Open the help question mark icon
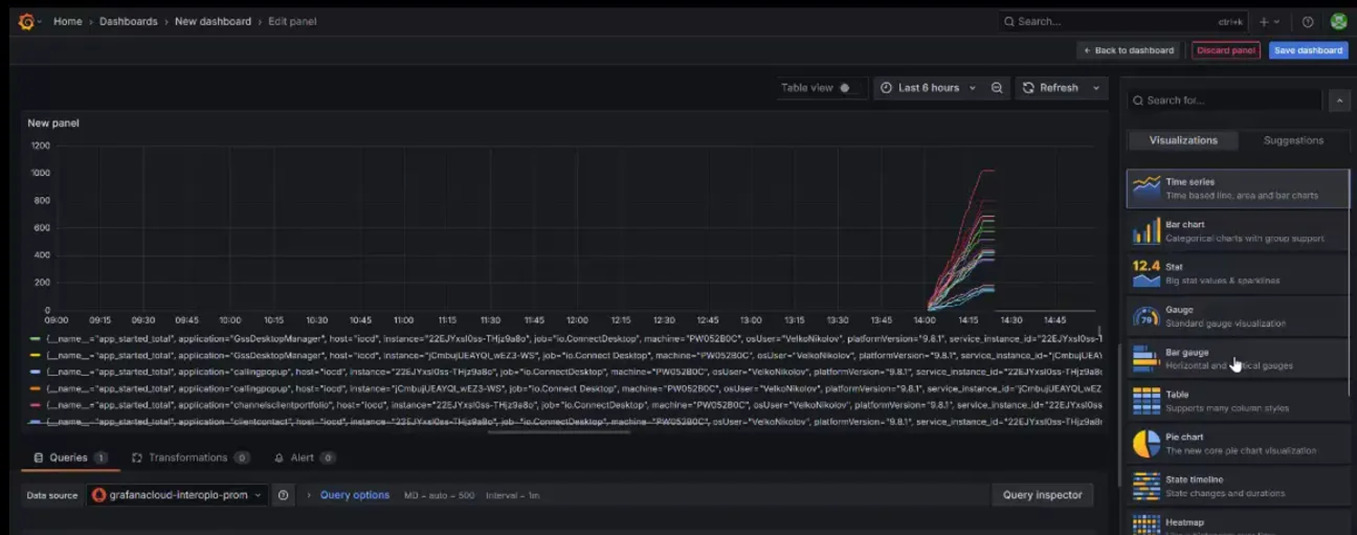The width and height of the screenshot is (1357, 535). (x=1308, y=21)
